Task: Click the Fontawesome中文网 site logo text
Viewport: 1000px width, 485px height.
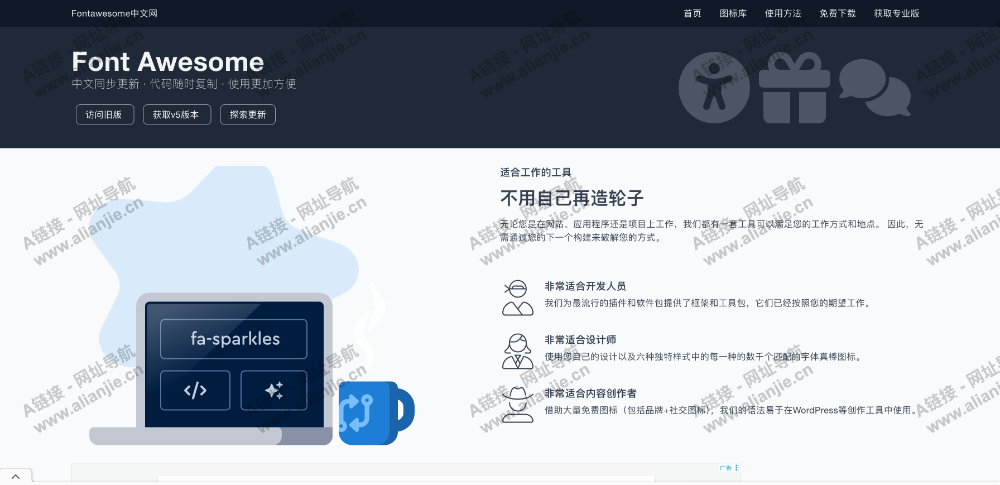Action: point(114,13)
